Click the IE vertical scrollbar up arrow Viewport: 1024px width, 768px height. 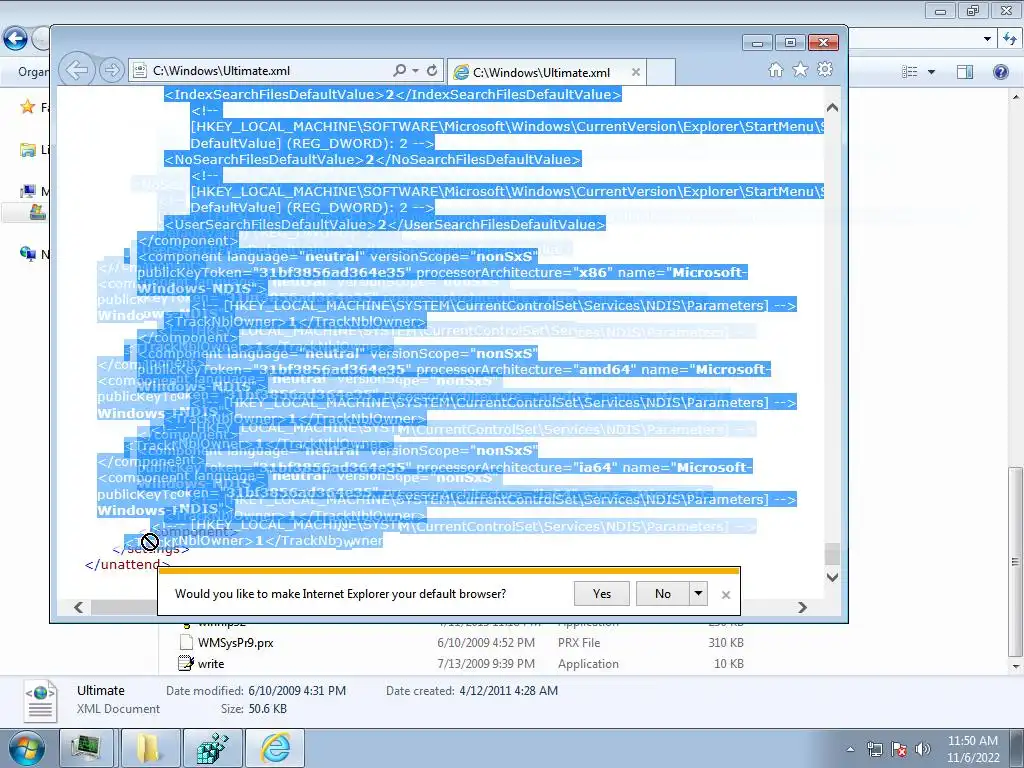[832, 108]
